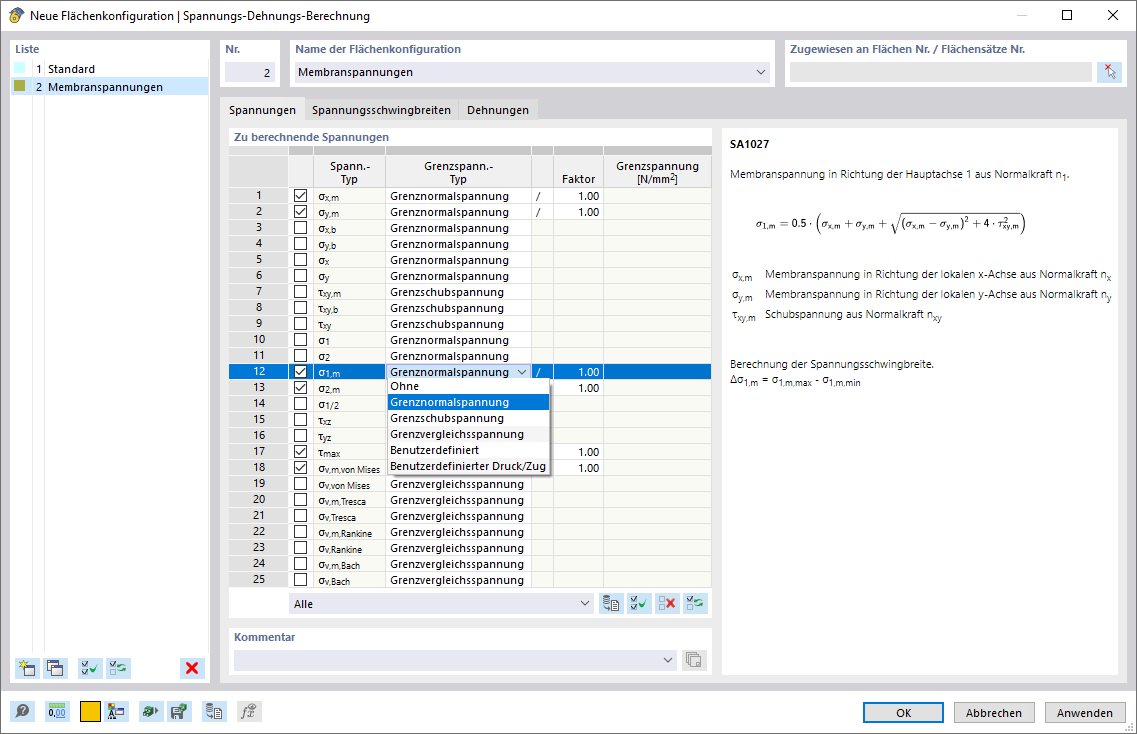The height and width of the screenshot is (734, 1137).
Task: Choose Grenzvergleichsspannung in the open dropdown list
Action: 468,434
